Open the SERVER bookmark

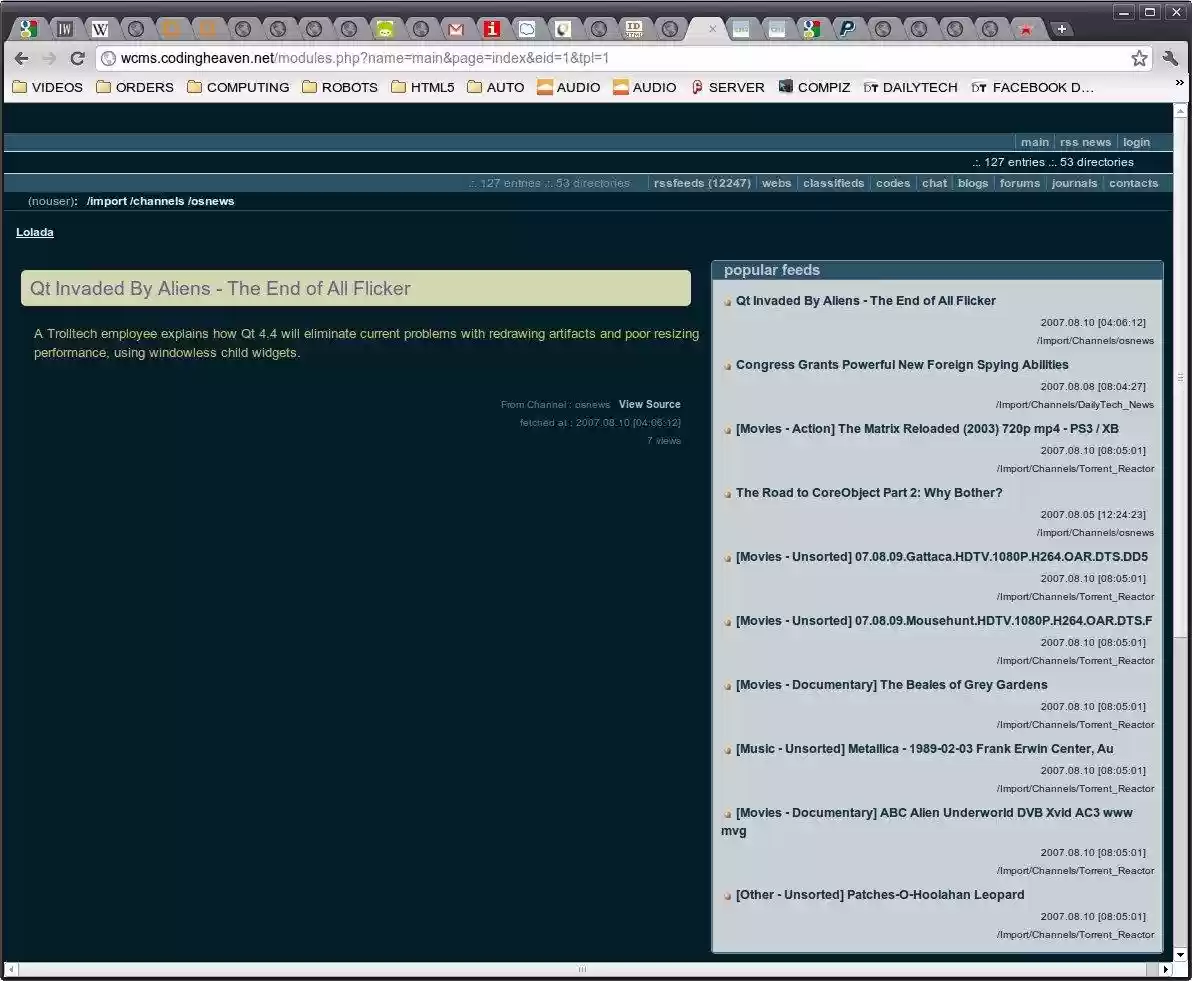[728, 87]
